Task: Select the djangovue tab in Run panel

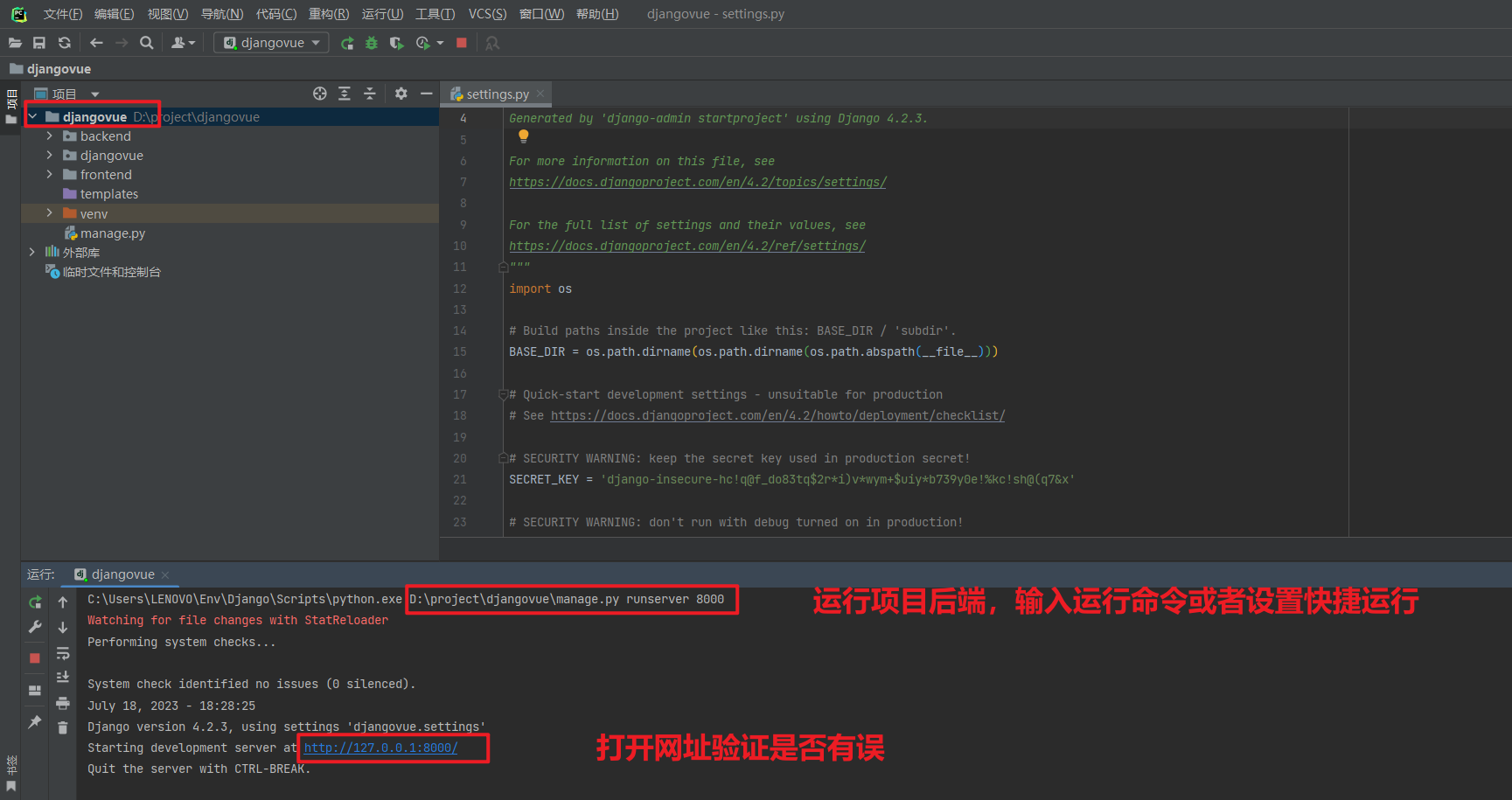Action: pyautogui.click(x=122, y=574)
